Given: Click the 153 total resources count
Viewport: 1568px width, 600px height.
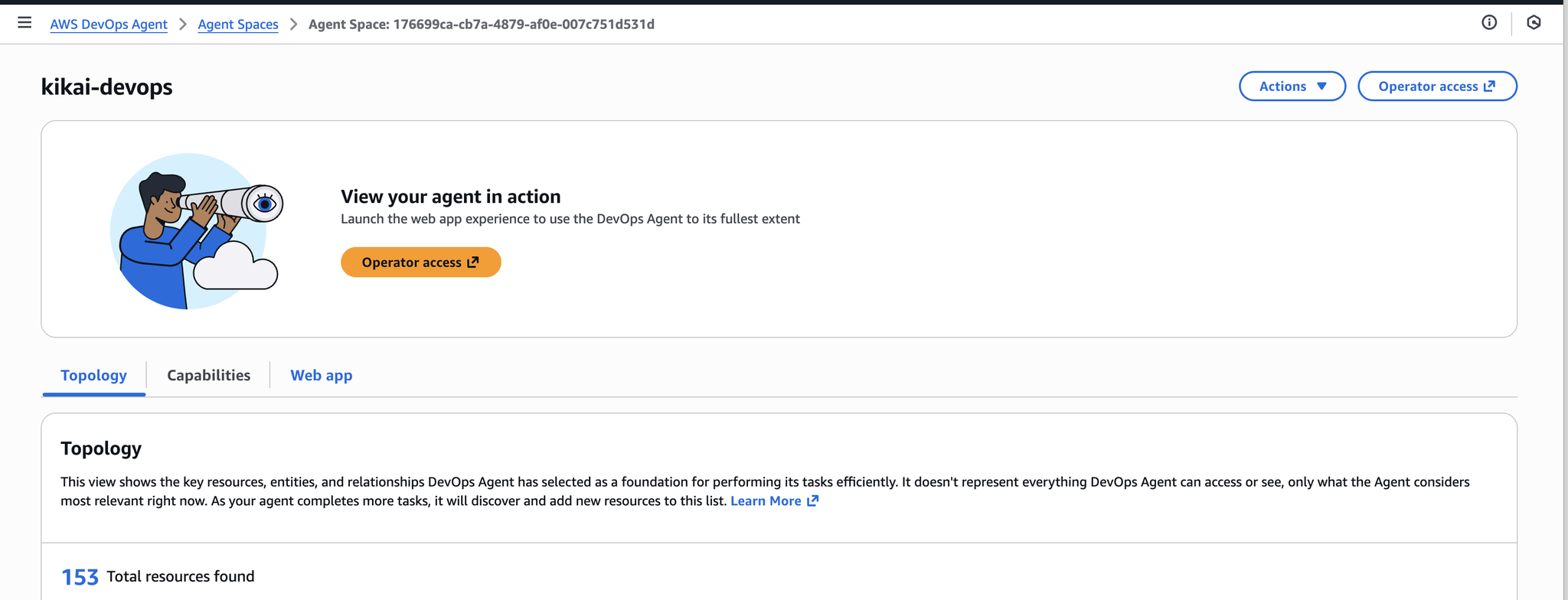Looking at the screenshot, I should (x=80, y=577).
